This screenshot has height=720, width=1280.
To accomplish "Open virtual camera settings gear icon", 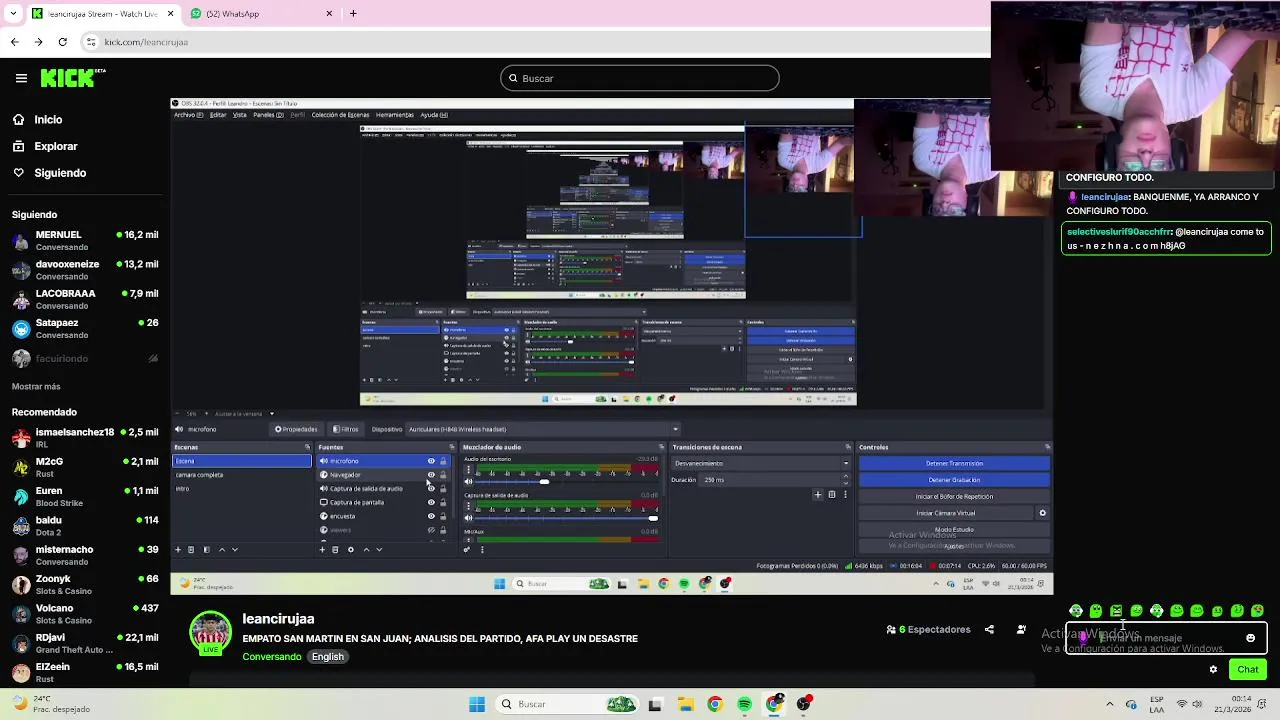I will pos(1042,513).
